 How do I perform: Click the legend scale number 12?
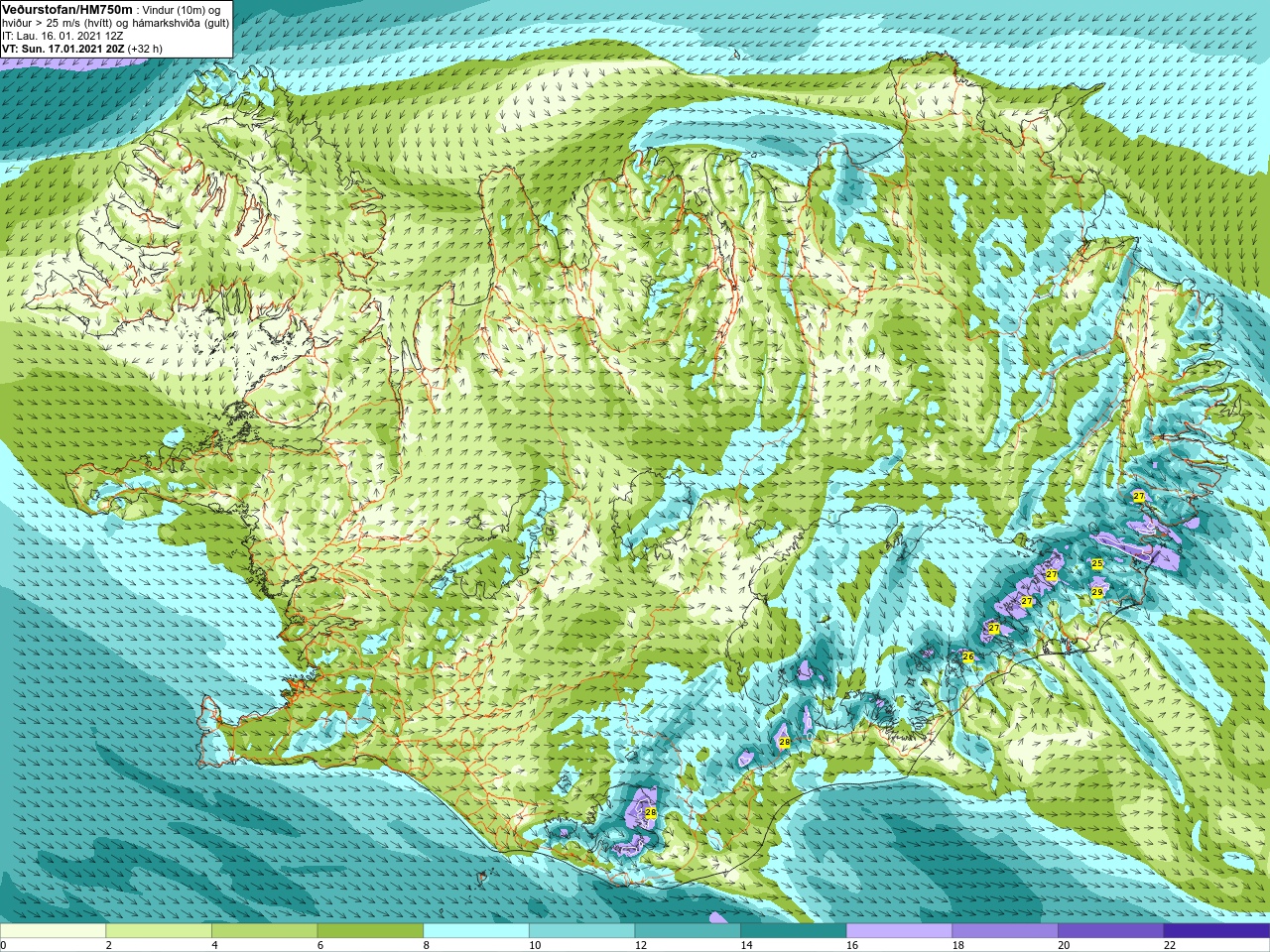coord(641,945)
